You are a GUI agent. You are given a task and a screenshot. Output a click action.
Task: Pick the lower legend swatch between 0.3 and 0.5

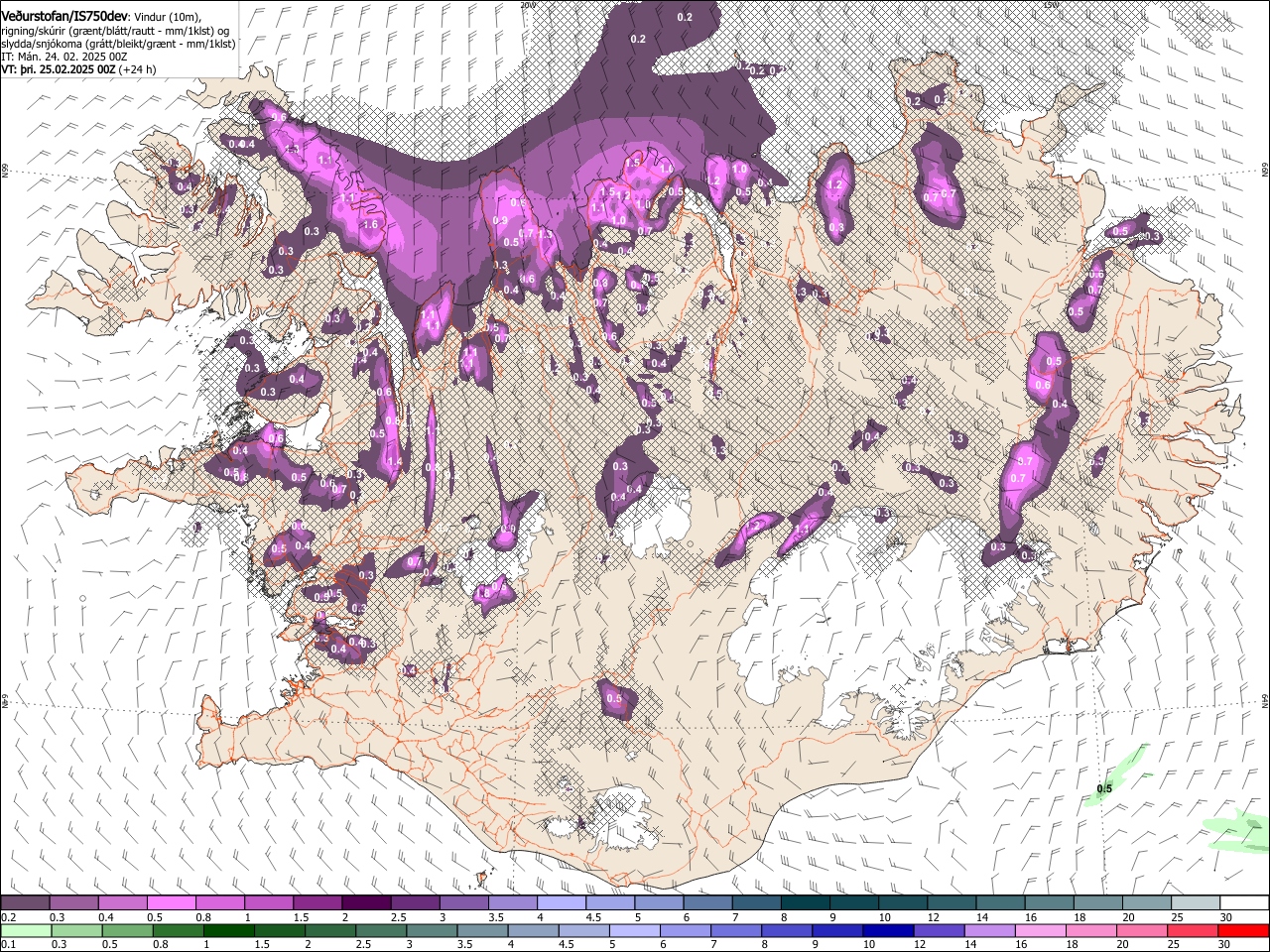click(x=76, y=930)
